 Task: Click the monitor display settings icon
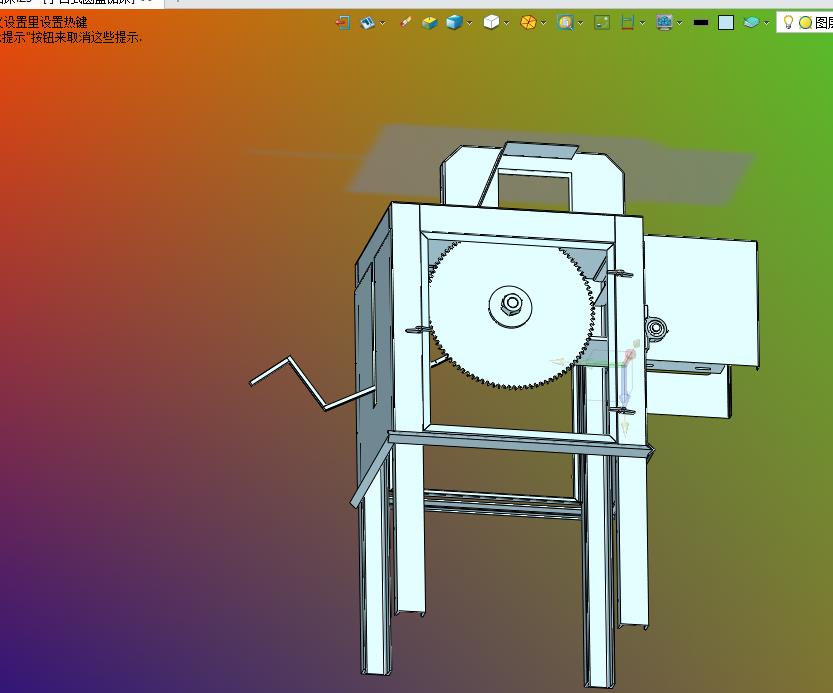[x=664, y=23]
